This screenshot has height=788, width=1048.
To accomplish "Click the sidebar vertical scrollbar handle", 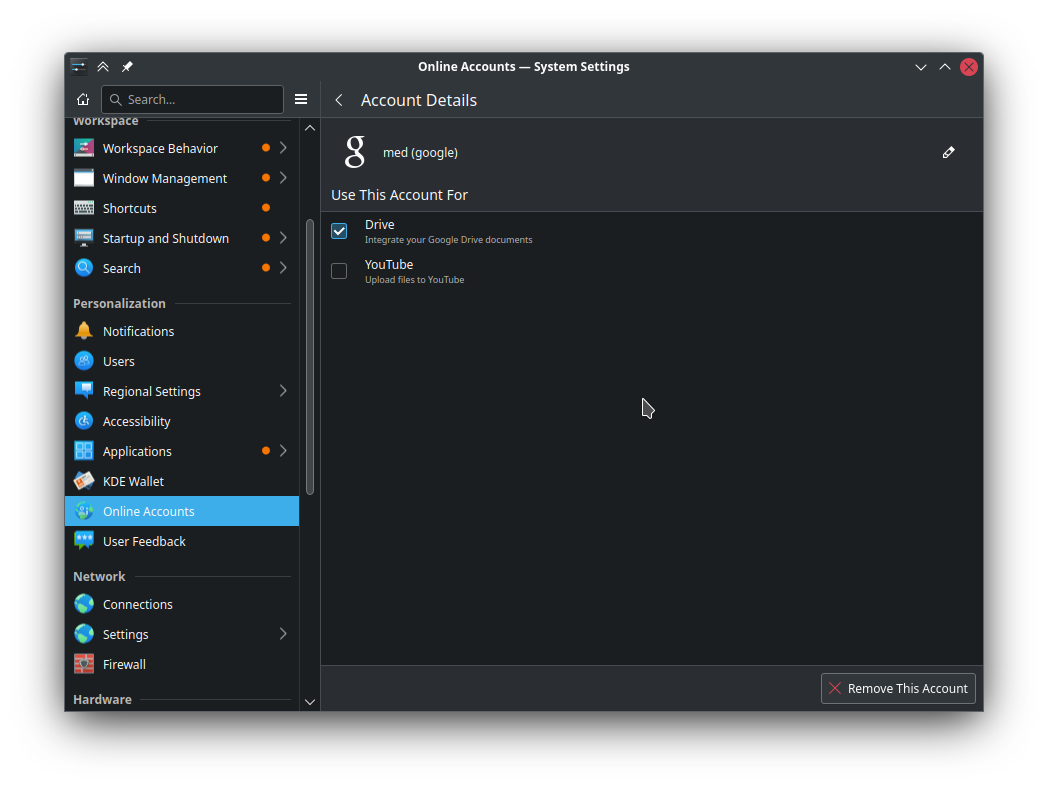I will (x=310, y=357).
